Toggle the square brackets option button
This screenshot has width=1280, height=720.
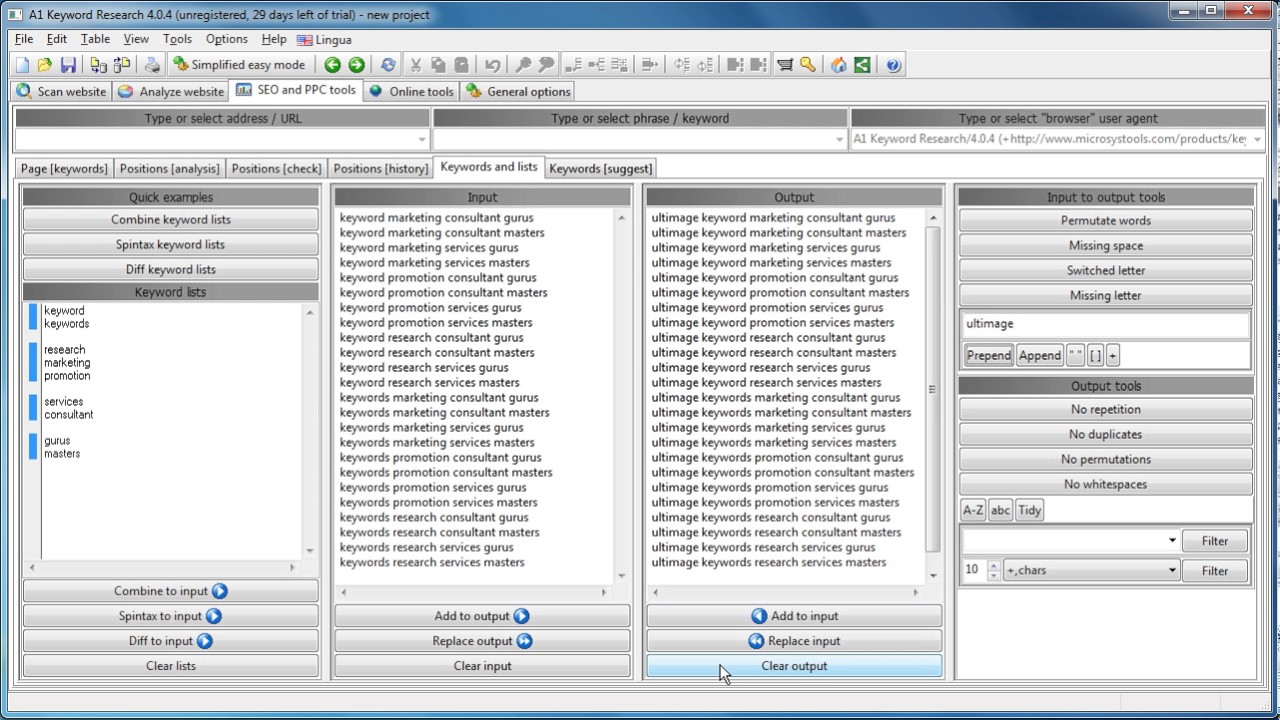pyautogui.click(x=1095, y=355)
